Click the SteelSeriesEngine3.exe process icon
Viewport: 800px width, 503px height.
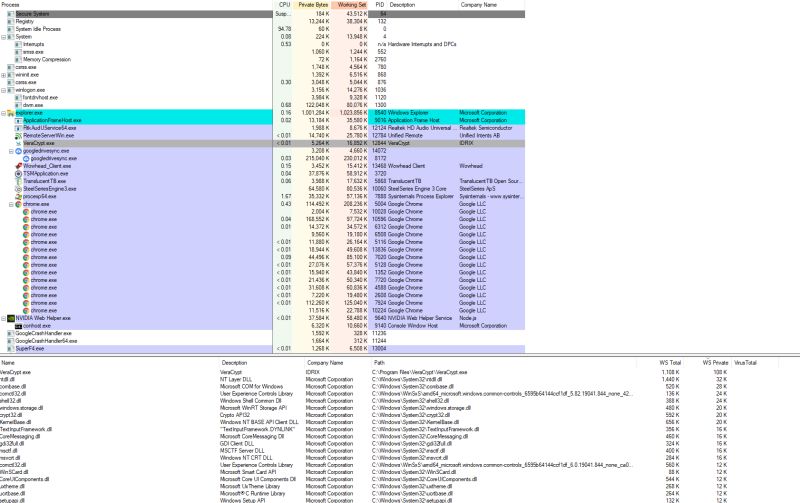(18, 189)
